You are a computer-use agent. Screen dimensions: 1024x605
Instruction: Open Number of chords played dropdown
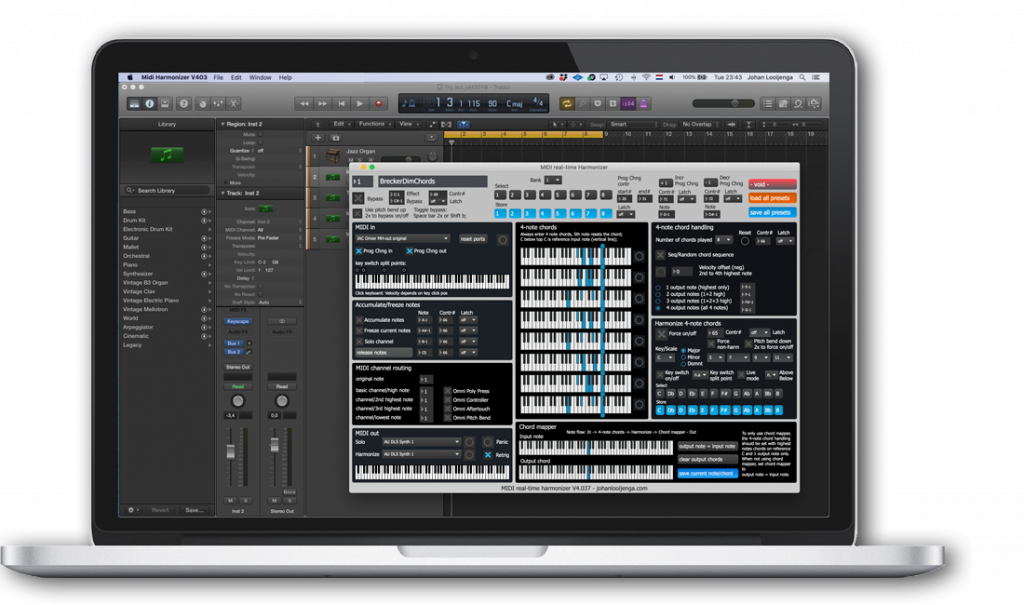[724, 240]
